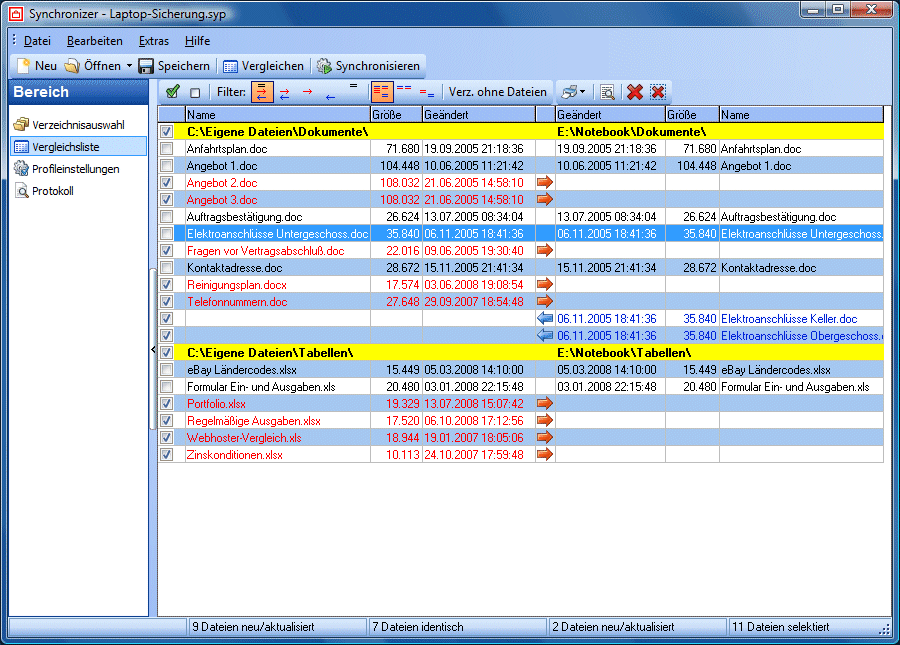The image size is (900, 645).
Task: Uncheck the Fragen vor Vertragsabschluß.doc checkbox
Action: click(x=166, y=251)
